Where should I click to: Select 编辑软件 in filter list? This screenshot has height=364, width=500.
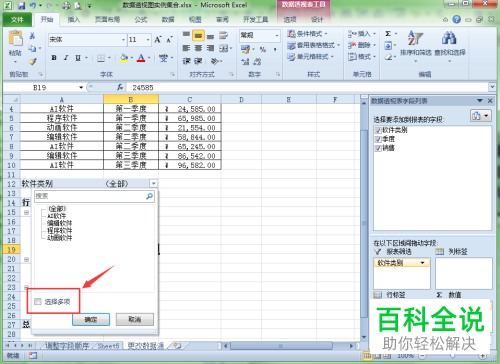click(59, 223)
